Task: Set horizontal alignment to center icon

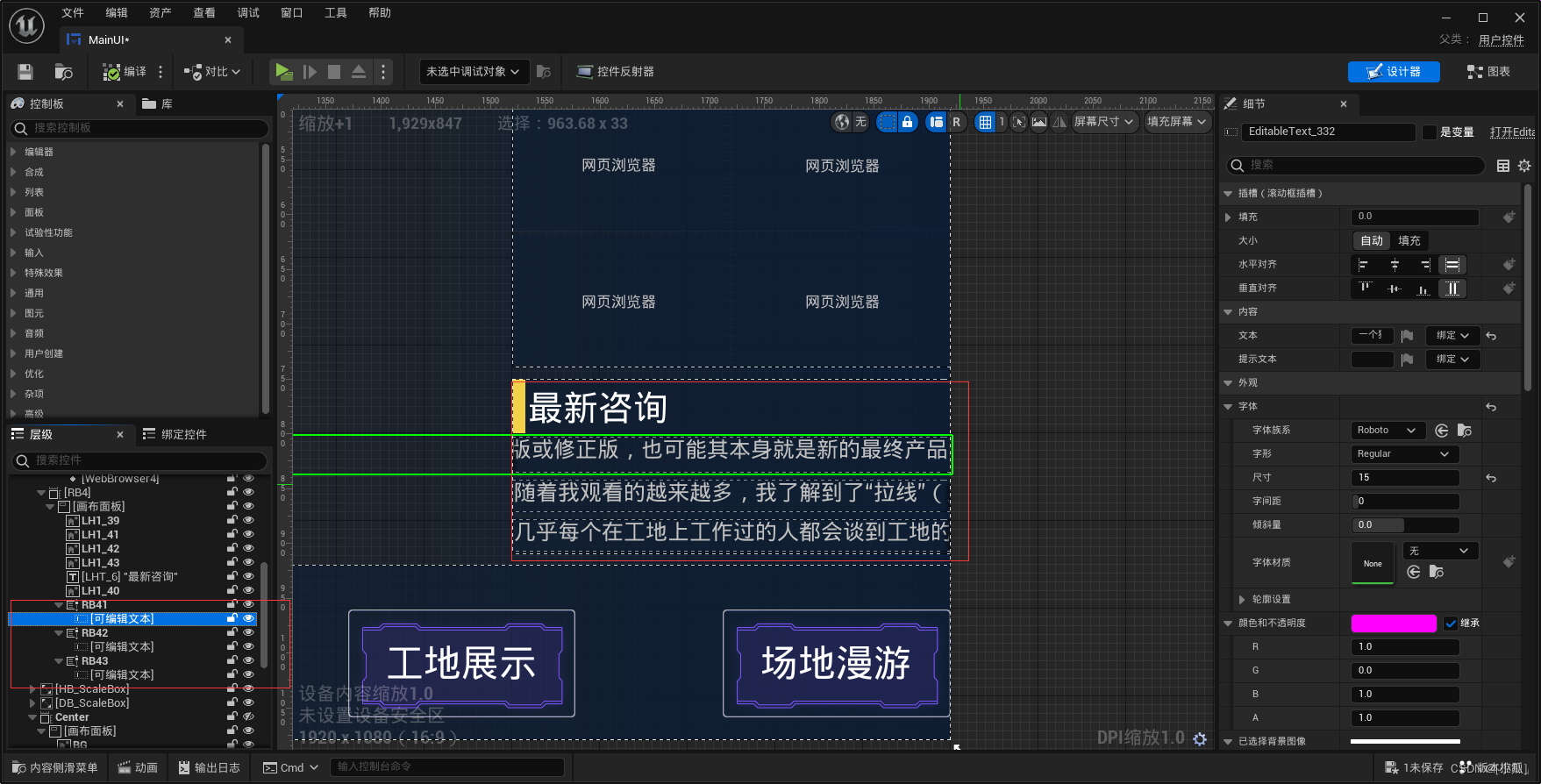Action: 1395,265
